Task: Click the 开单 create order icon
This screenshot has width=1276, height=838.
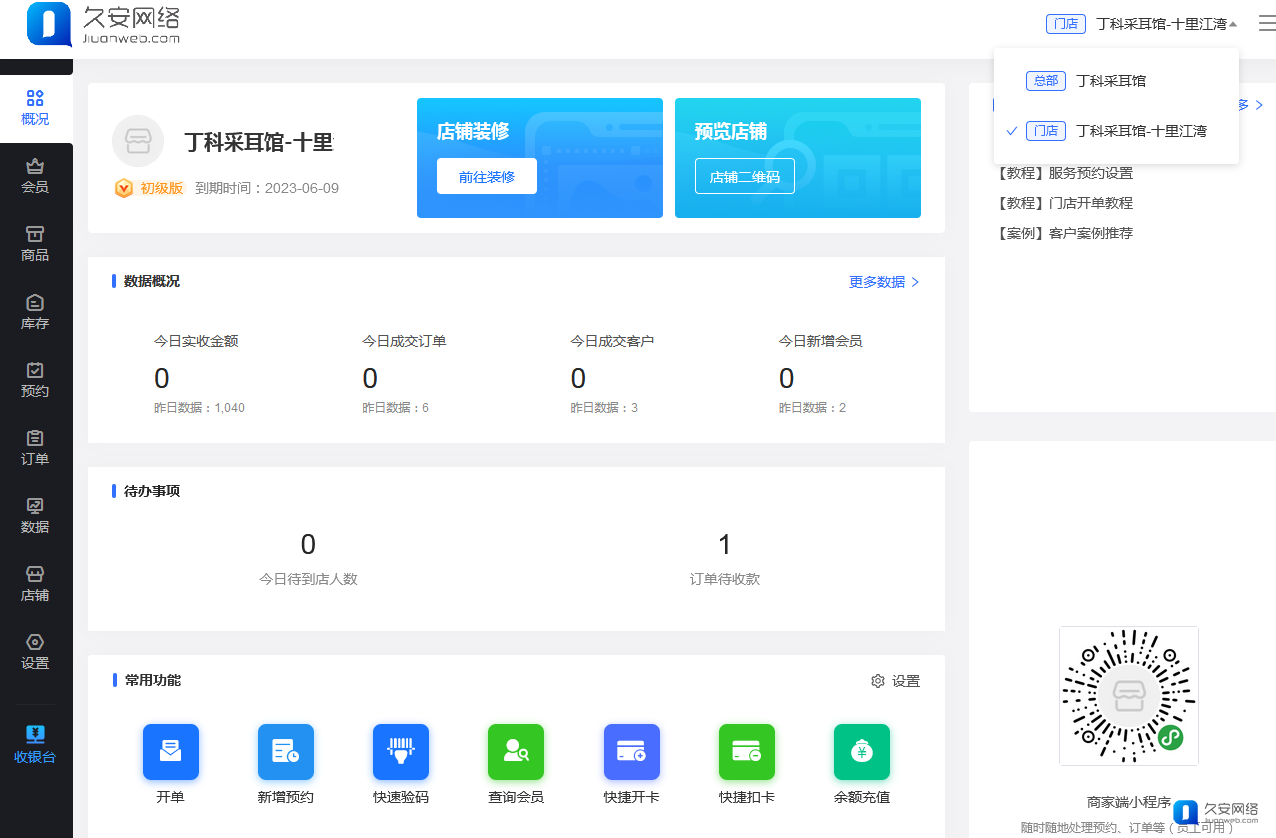Action: tap(171, 752)
